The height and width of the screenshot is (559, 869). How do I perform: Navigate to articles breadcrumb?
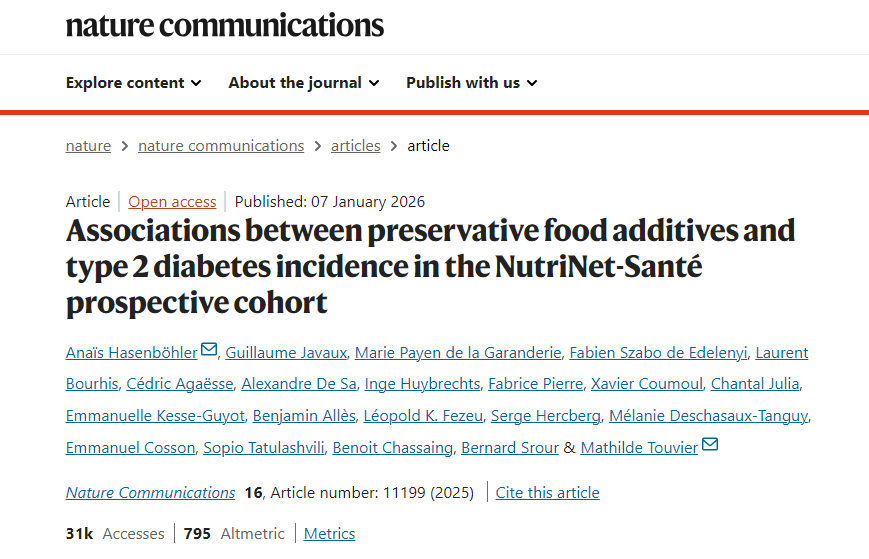(x=356, y=146)
